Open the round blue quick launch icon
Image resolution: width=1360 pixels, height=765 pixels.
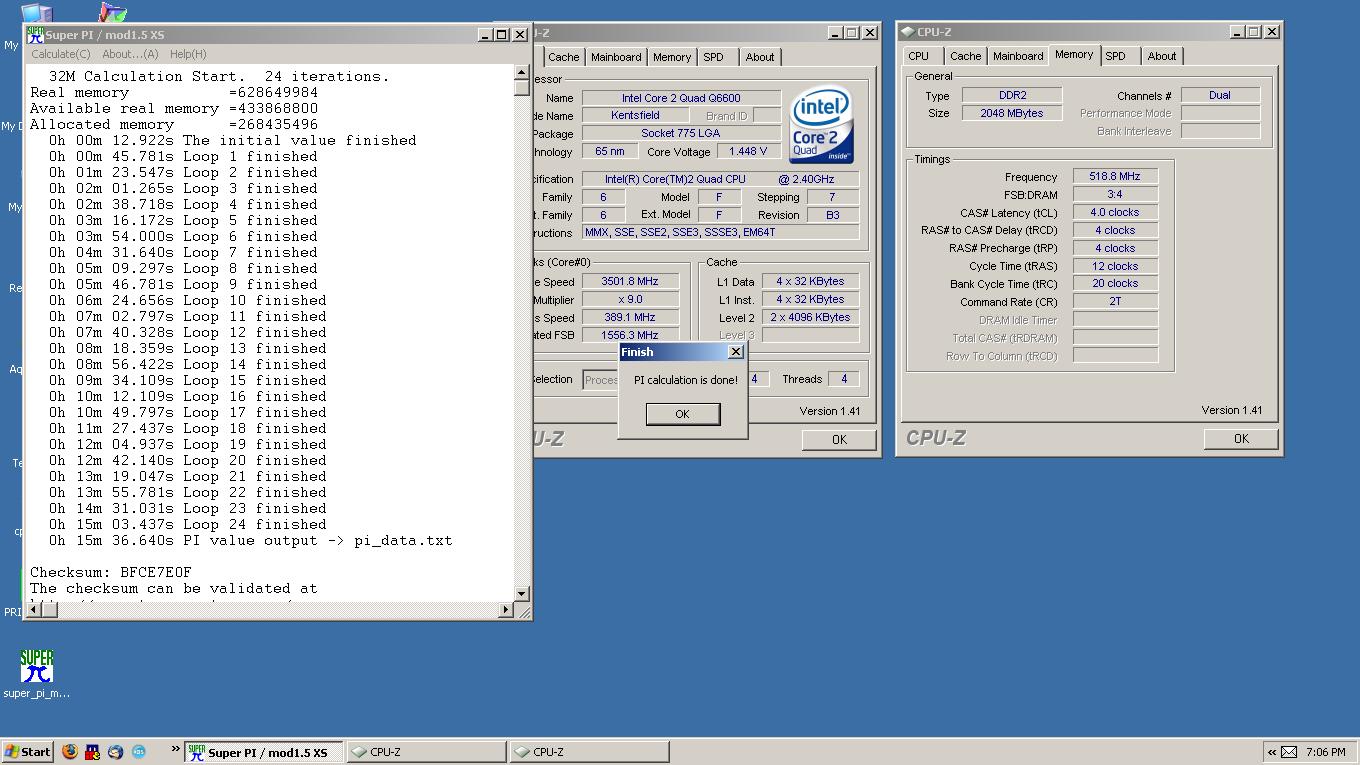click(x=139, y=751)
